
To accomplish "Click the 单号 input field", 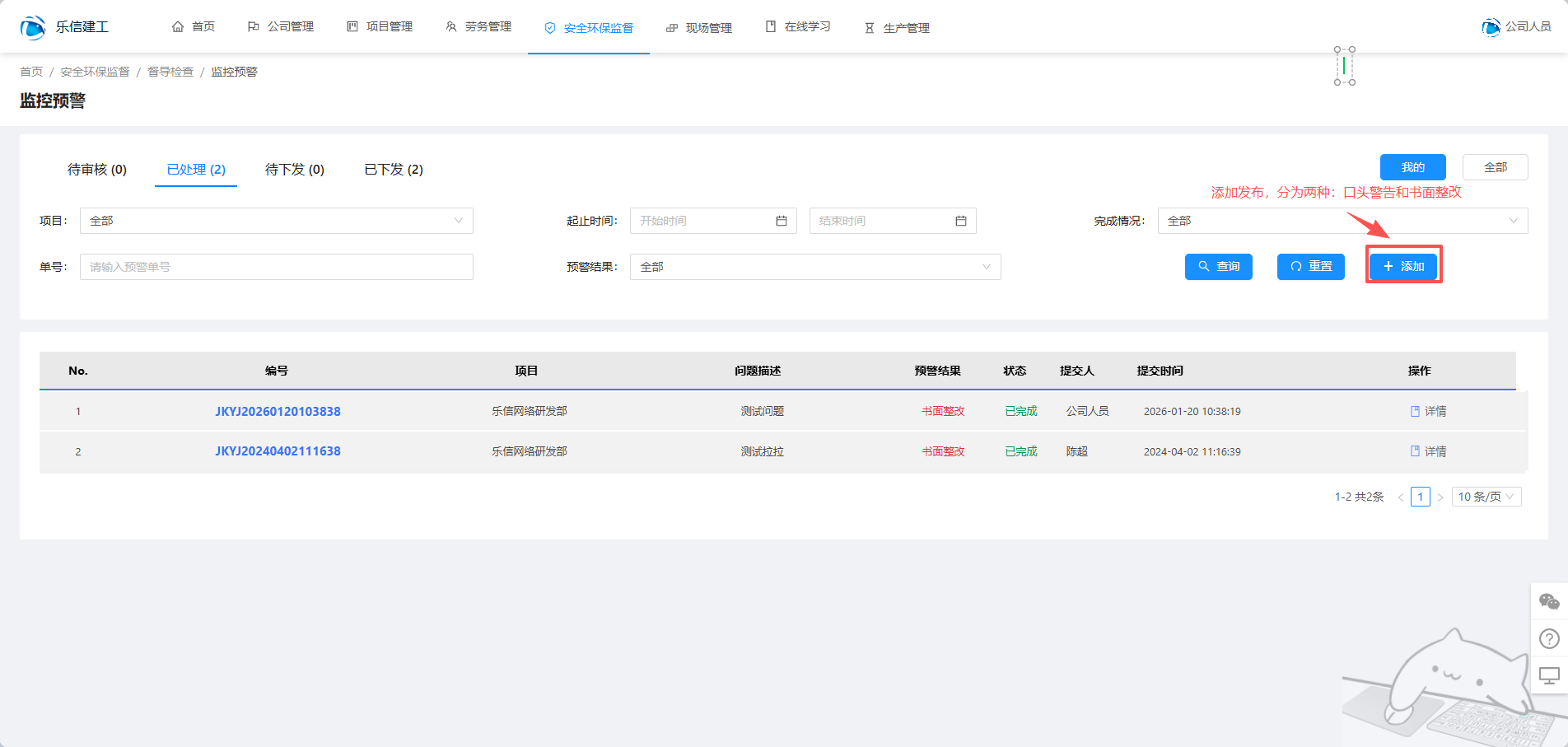I will 276,267.
